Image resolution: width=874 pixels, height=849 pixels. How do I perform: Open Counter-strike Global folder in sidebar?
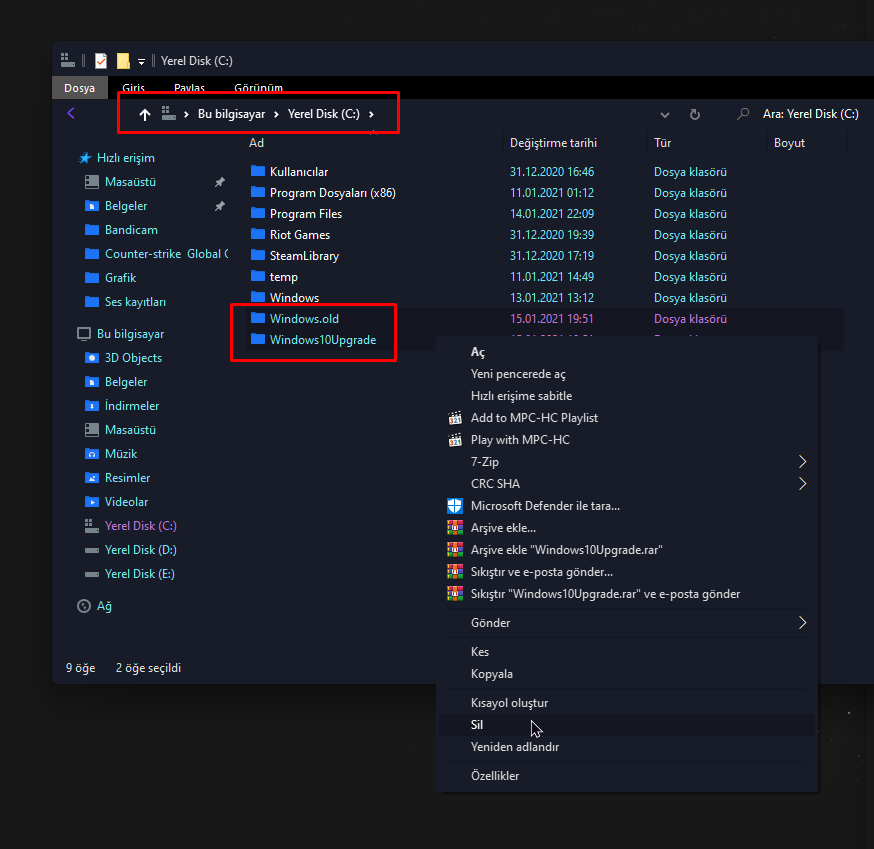pos(167,254)
